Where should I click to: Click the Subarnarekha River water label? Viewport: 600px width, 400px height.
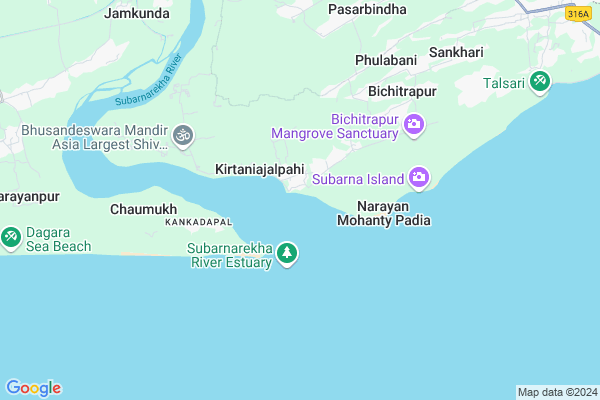click(x=149, y=82)
